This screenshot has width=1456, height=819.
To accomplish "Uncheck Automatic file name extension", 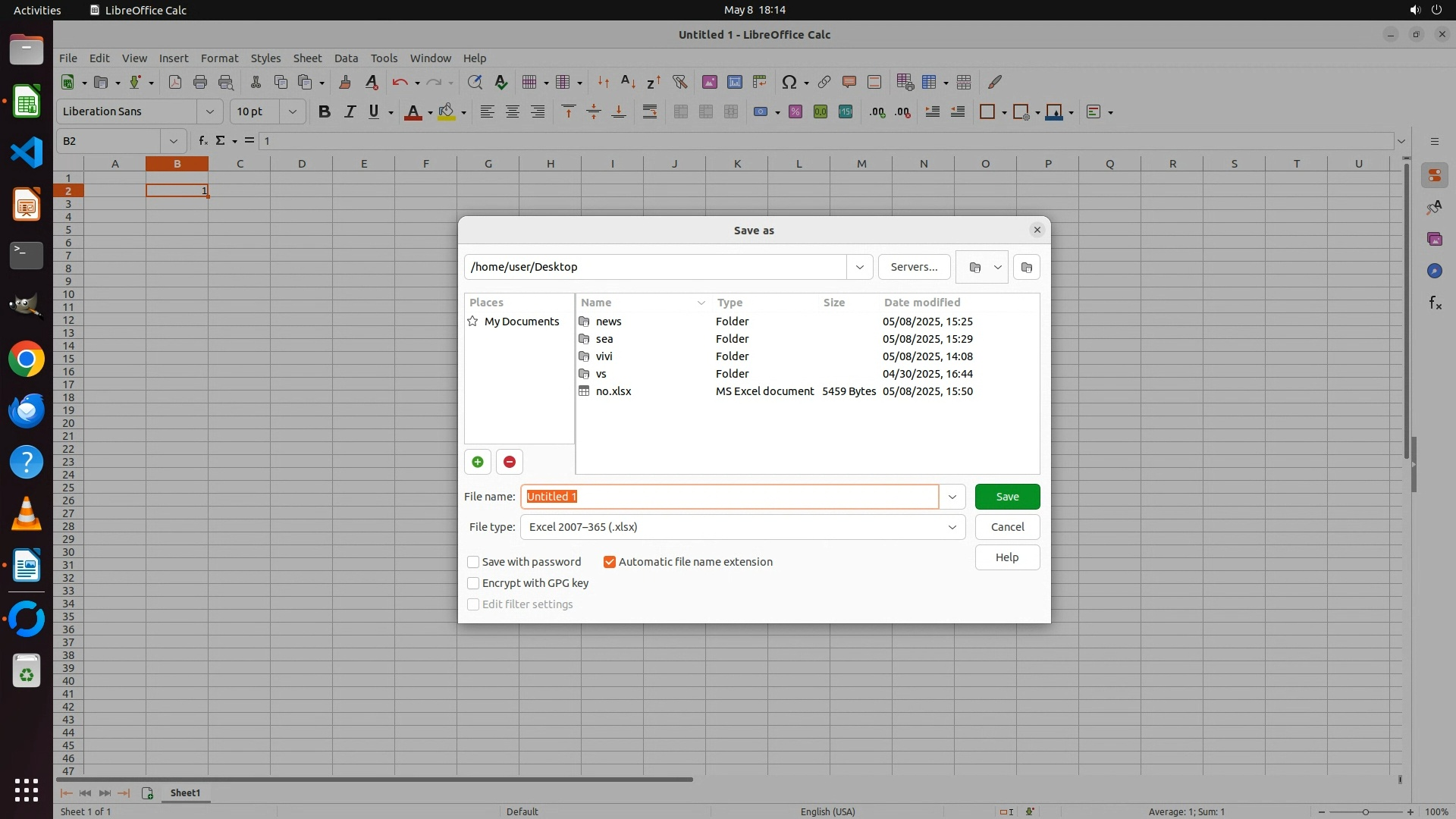I will pyautogui.click(x=610, y=562).
